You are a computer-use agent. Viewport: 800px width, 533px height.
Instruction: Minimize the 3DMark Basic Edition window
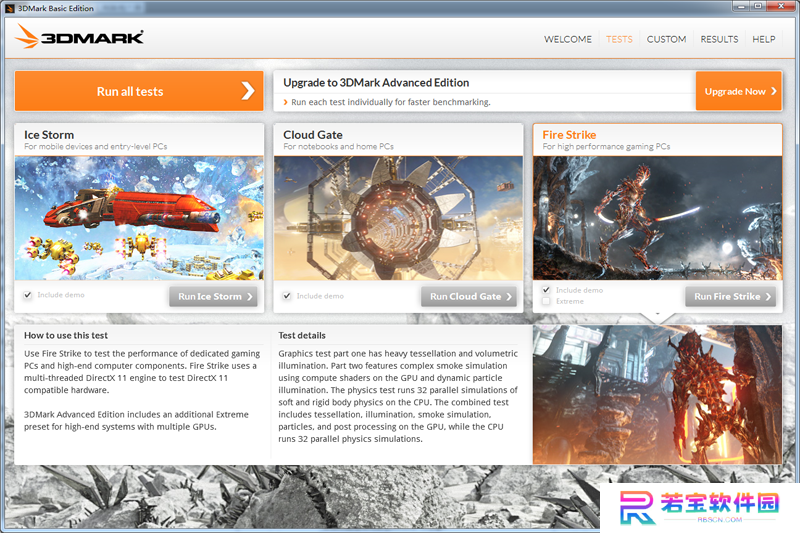point(741,6)
